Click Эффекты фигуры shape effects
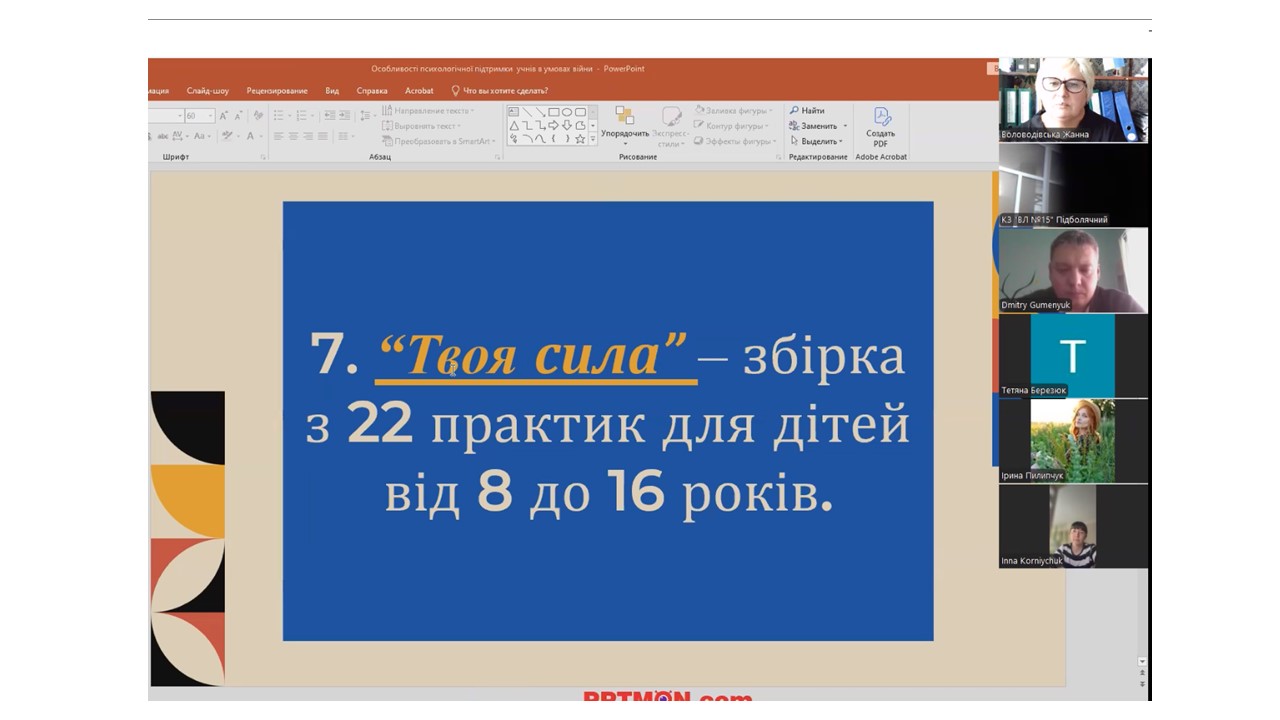Screen dimensions: 1280x720 pyautogui.click(x=735, y=141)
